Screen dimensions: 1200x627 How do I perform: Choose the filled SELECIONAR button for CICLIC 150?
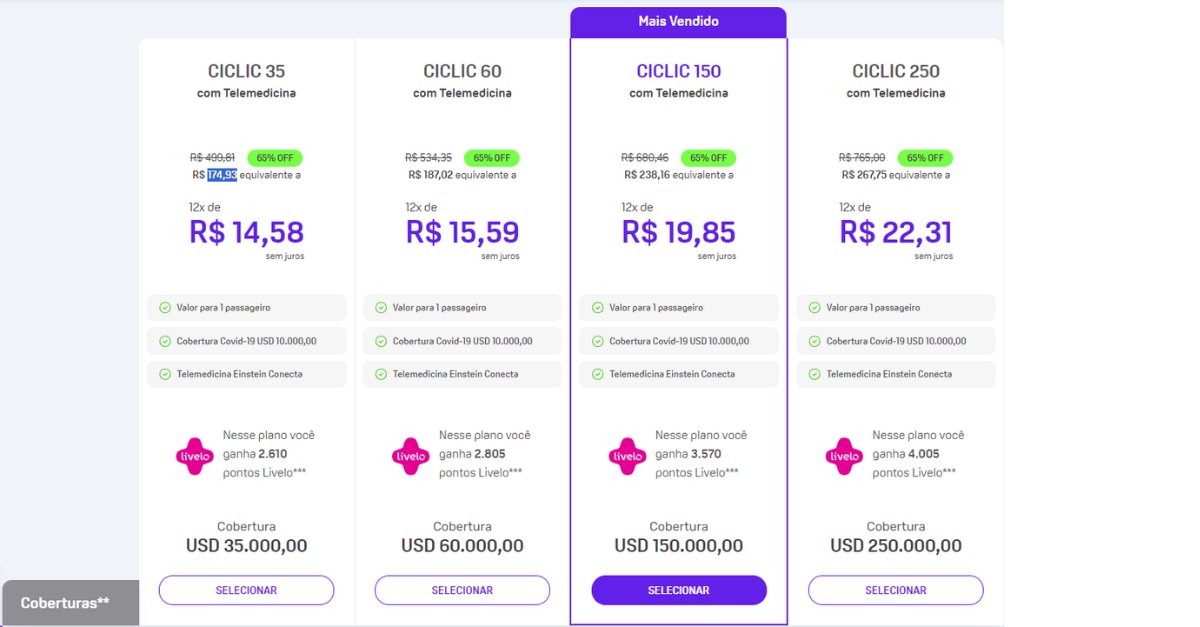(679, 590)
